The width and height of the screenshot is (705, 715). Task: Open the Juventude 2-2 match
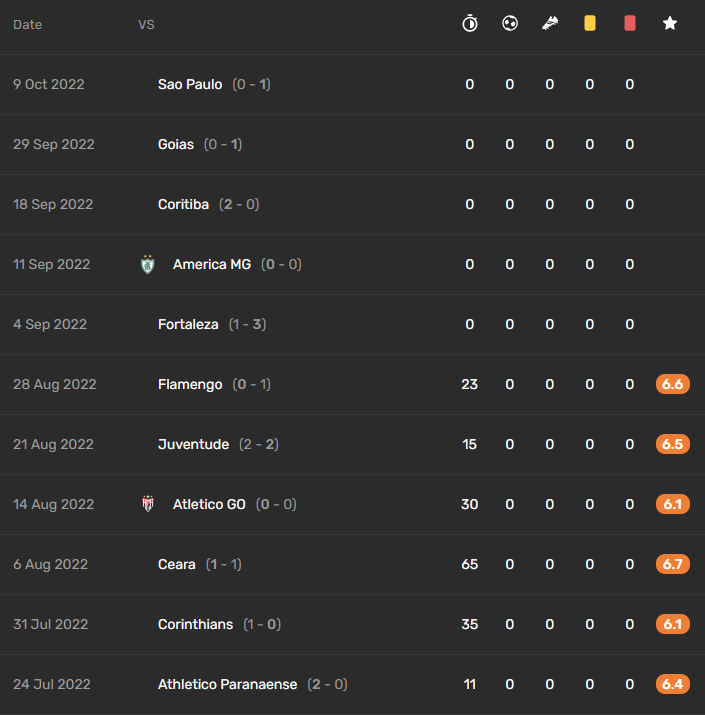(x=352, y=444)
